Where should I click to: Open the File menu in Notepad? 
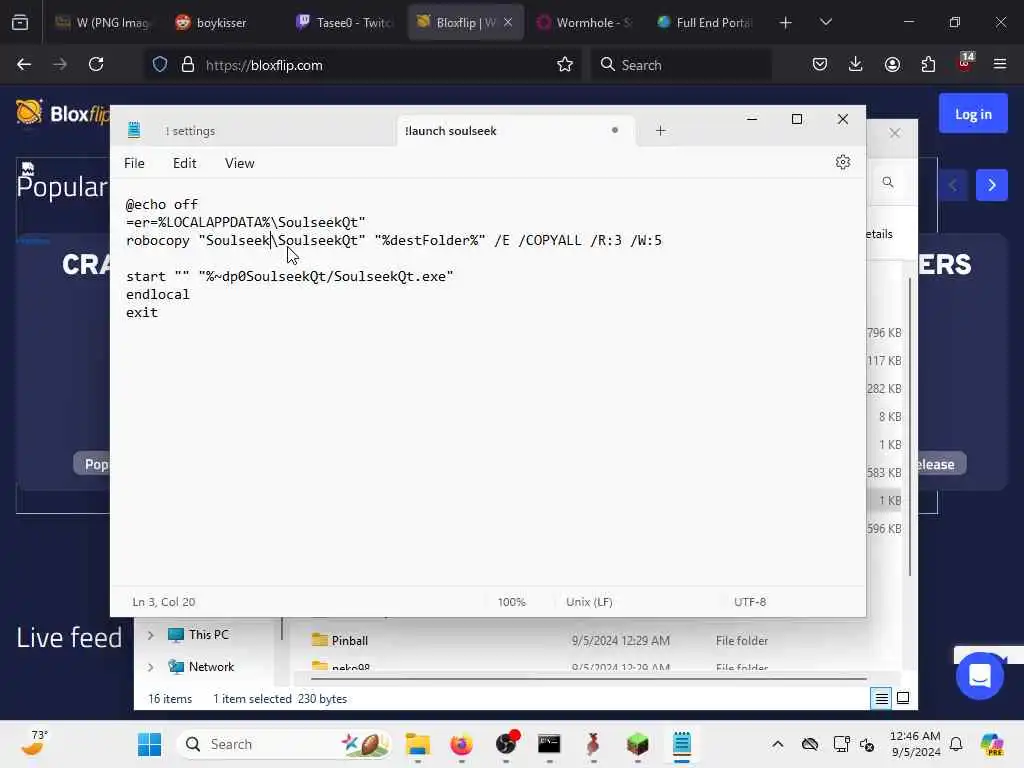point(134,163)
